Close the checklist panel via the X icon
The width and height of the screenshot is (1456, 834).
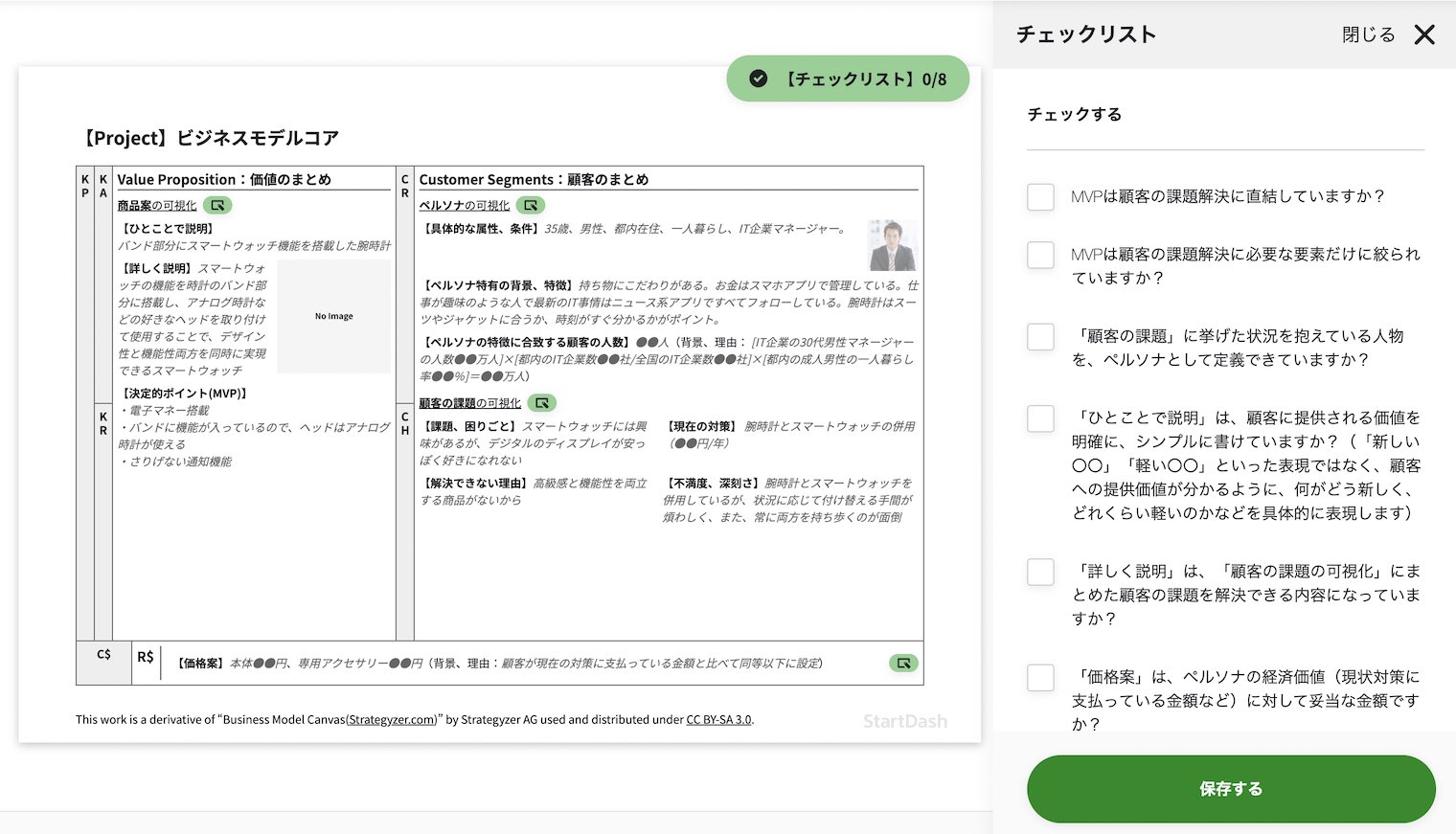click(1424, 34)
